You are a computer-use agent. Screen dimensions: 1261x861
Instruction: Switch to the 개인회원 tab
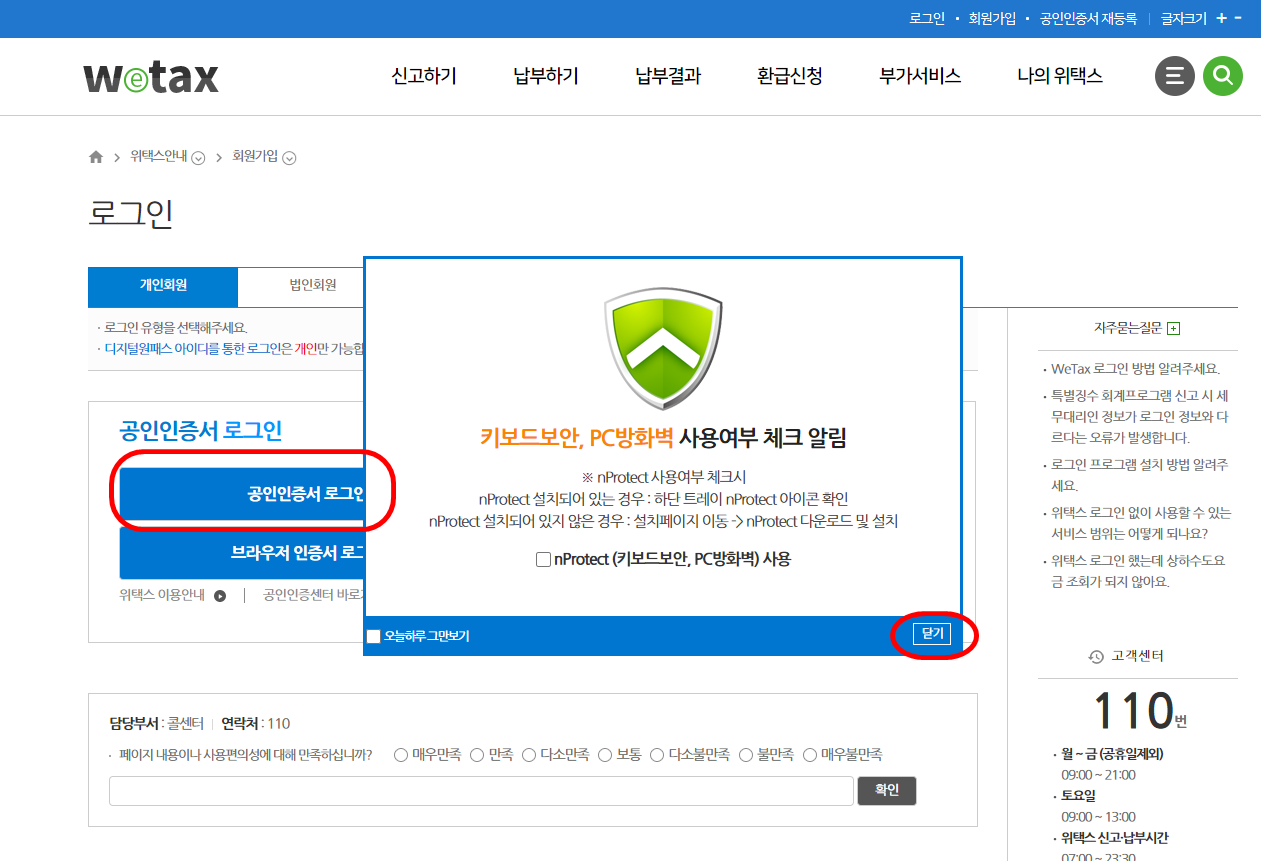click(x=163, y=286)
